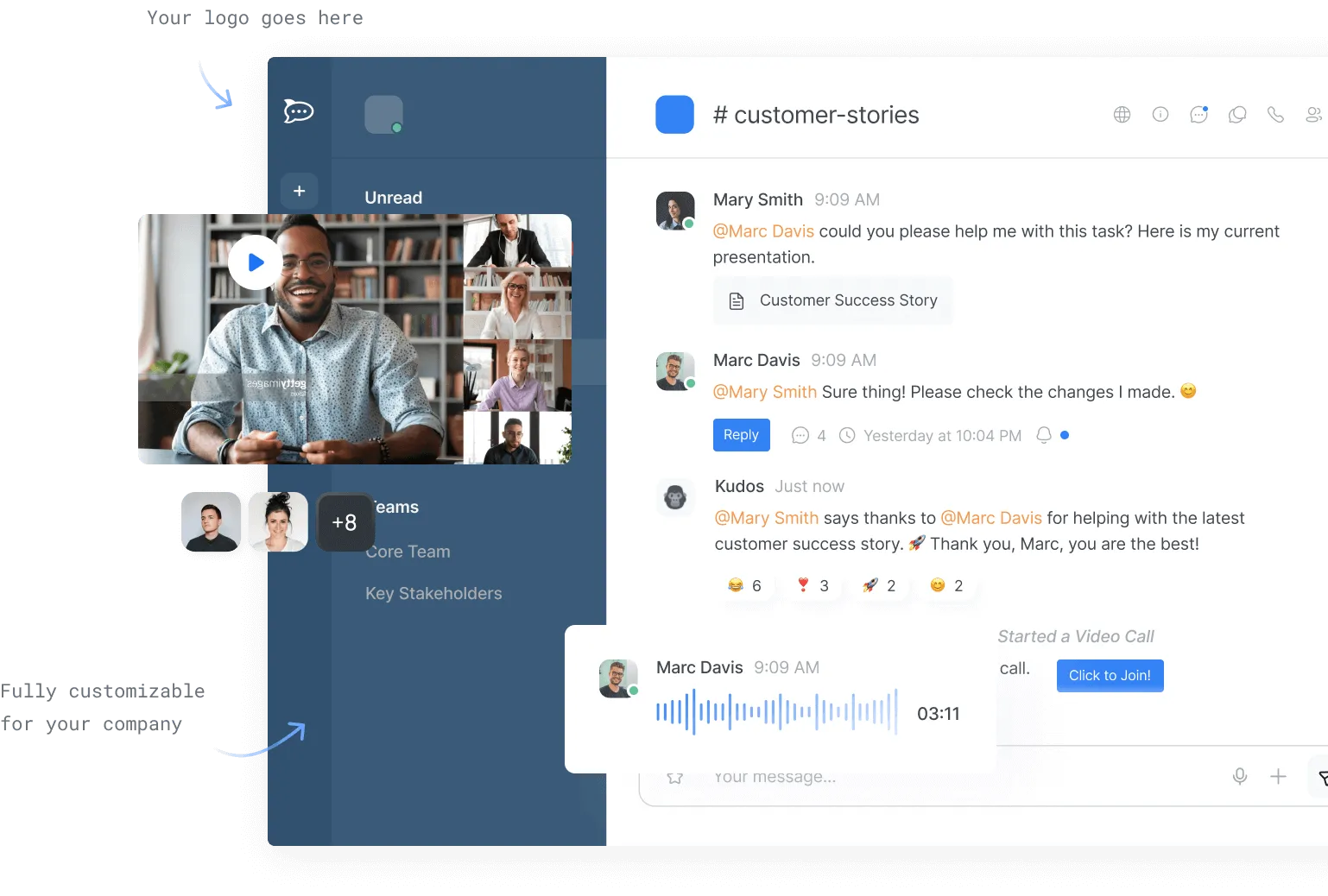Create a new channel with the sidebar plus button
The width and height of the screenshot is (1328, 896).
[x=300, y=191]
